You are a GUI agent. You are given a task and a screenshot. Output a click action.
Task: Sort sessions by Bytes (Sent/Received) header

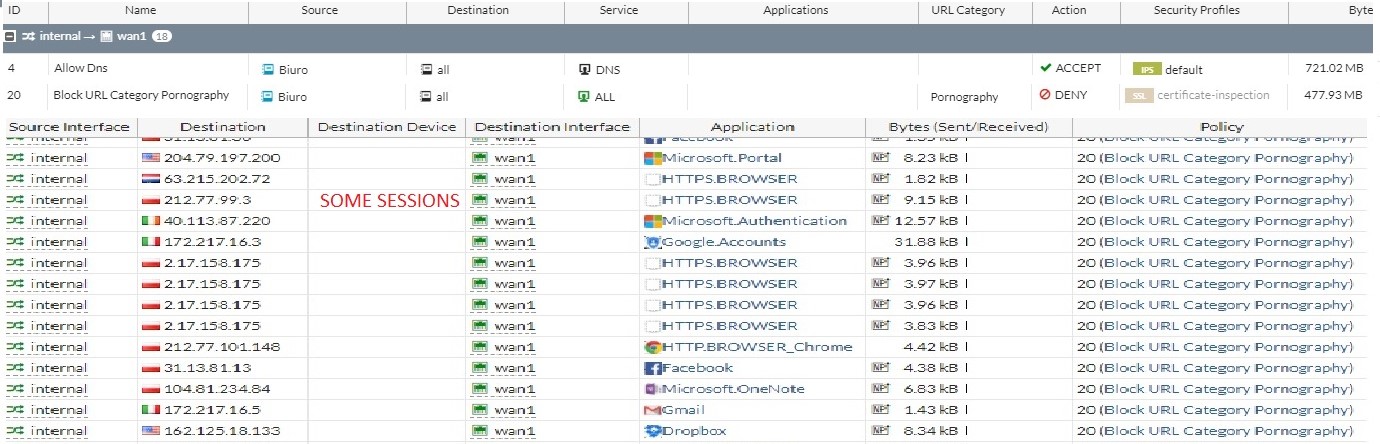tap(968, 127)
